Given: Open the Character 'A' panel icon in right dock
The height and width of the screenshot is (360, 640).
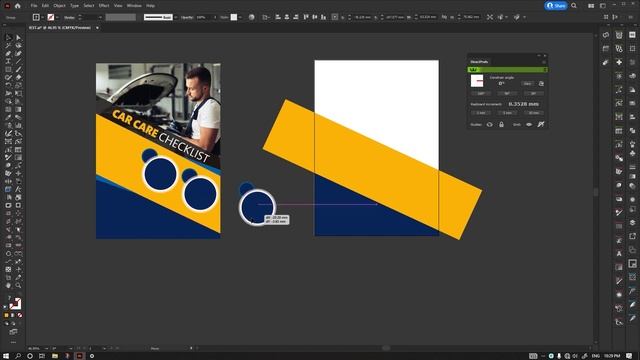Looking at the screenshot, I should click(x=619, y=253).
